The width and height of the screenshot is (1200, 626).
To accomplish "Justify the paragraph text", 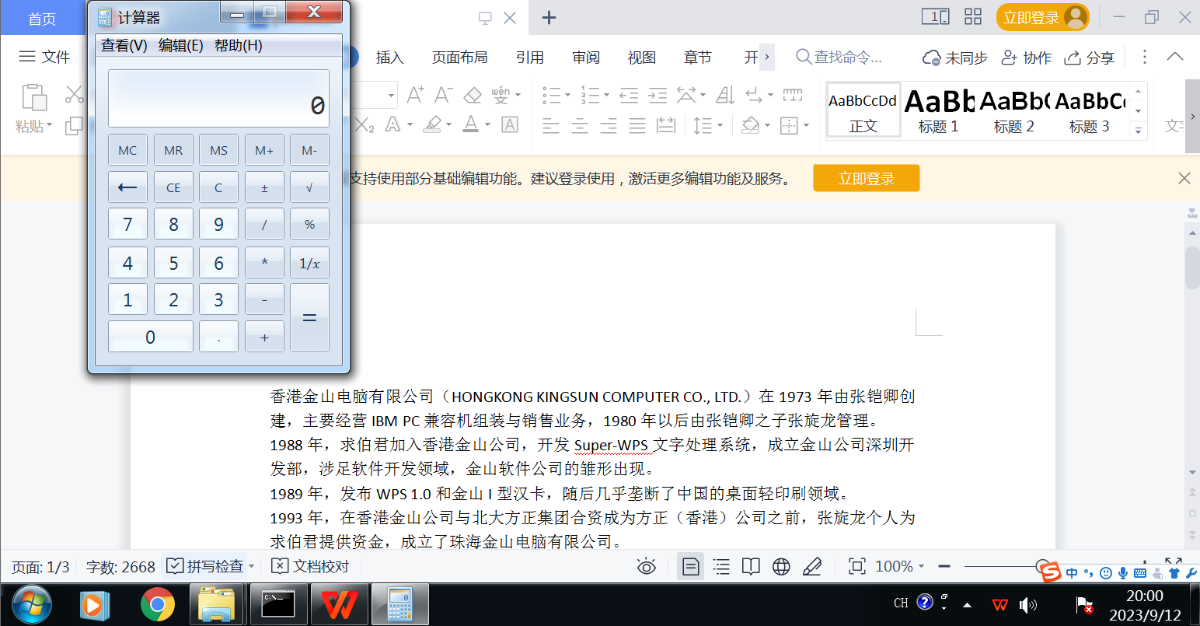I will (x=638, y=126).
